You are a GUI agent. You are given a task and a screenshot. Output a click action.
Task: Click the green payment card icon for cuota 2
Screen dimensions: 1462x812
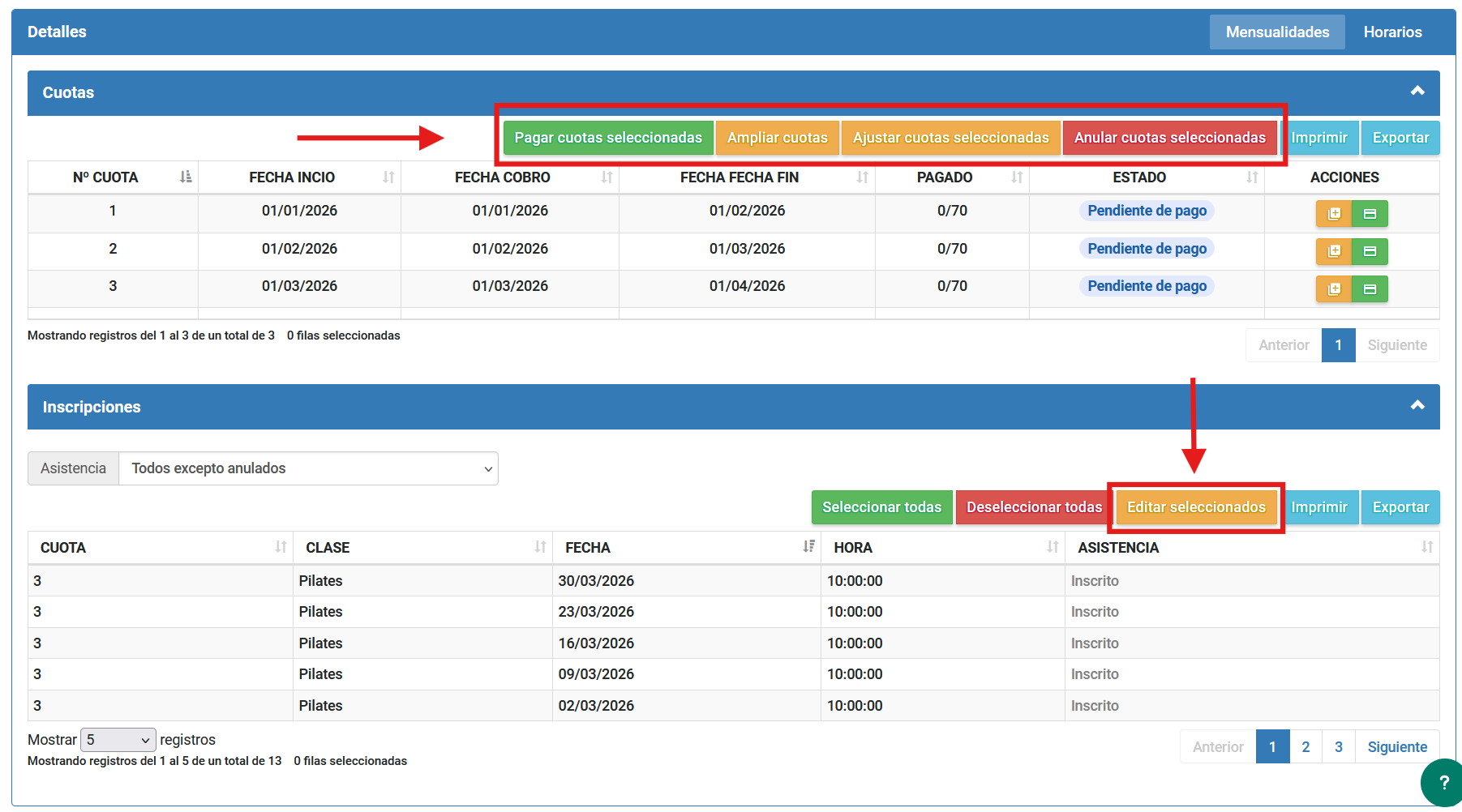coord(1370,251)
